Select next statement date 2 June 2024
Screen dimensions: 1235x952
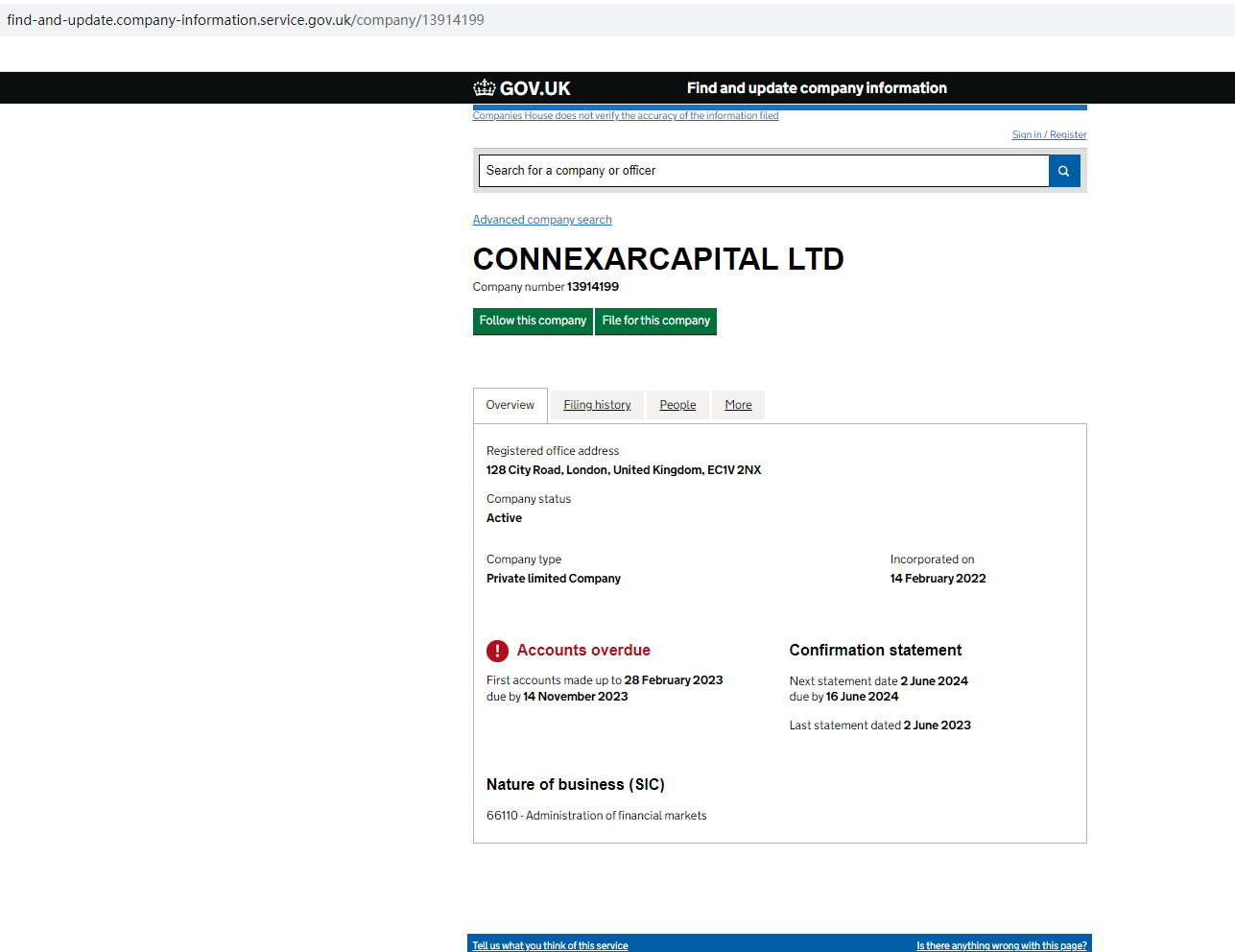935,681
